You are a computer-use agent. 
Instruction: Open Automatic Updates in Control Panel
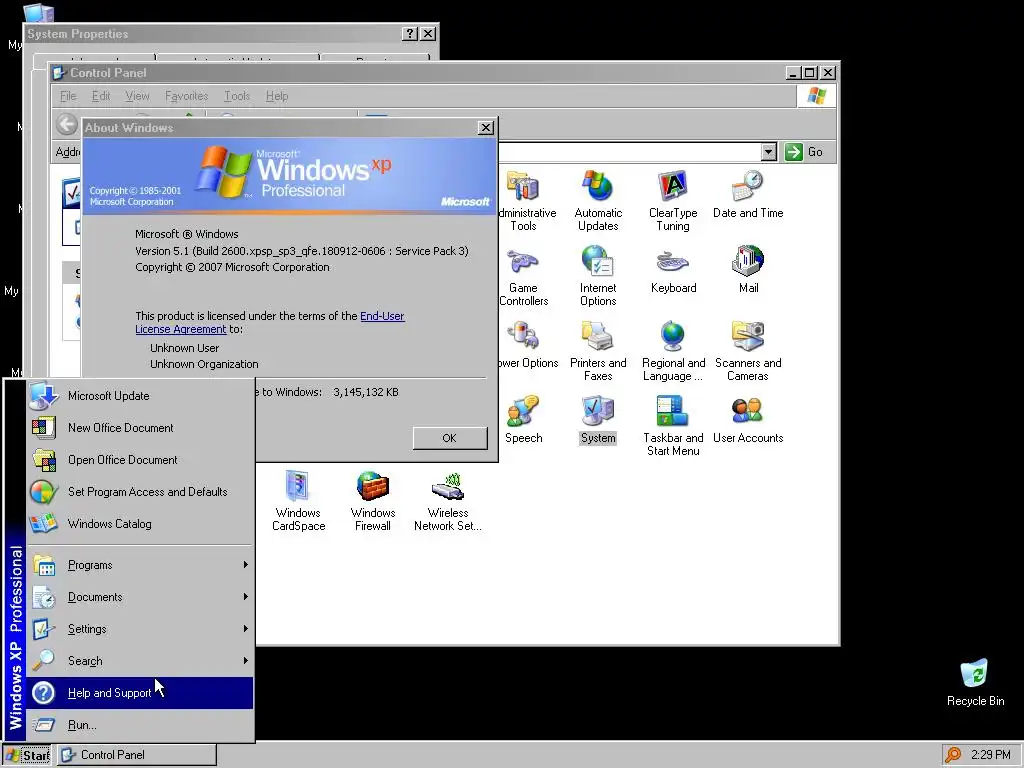tap(598, 200)
